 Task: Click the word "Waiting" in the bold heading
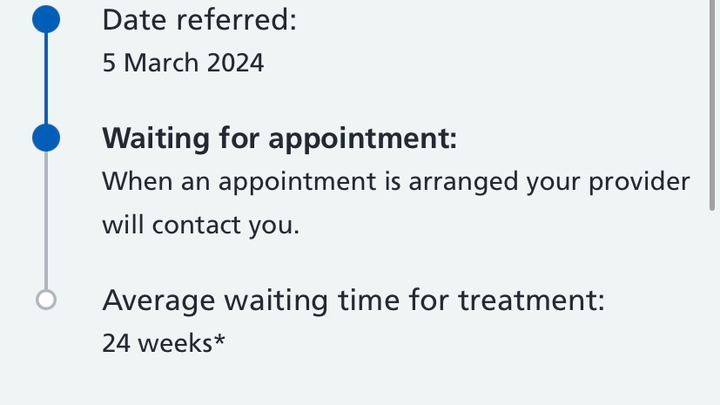pyautogui.click(x=156, y=138)
